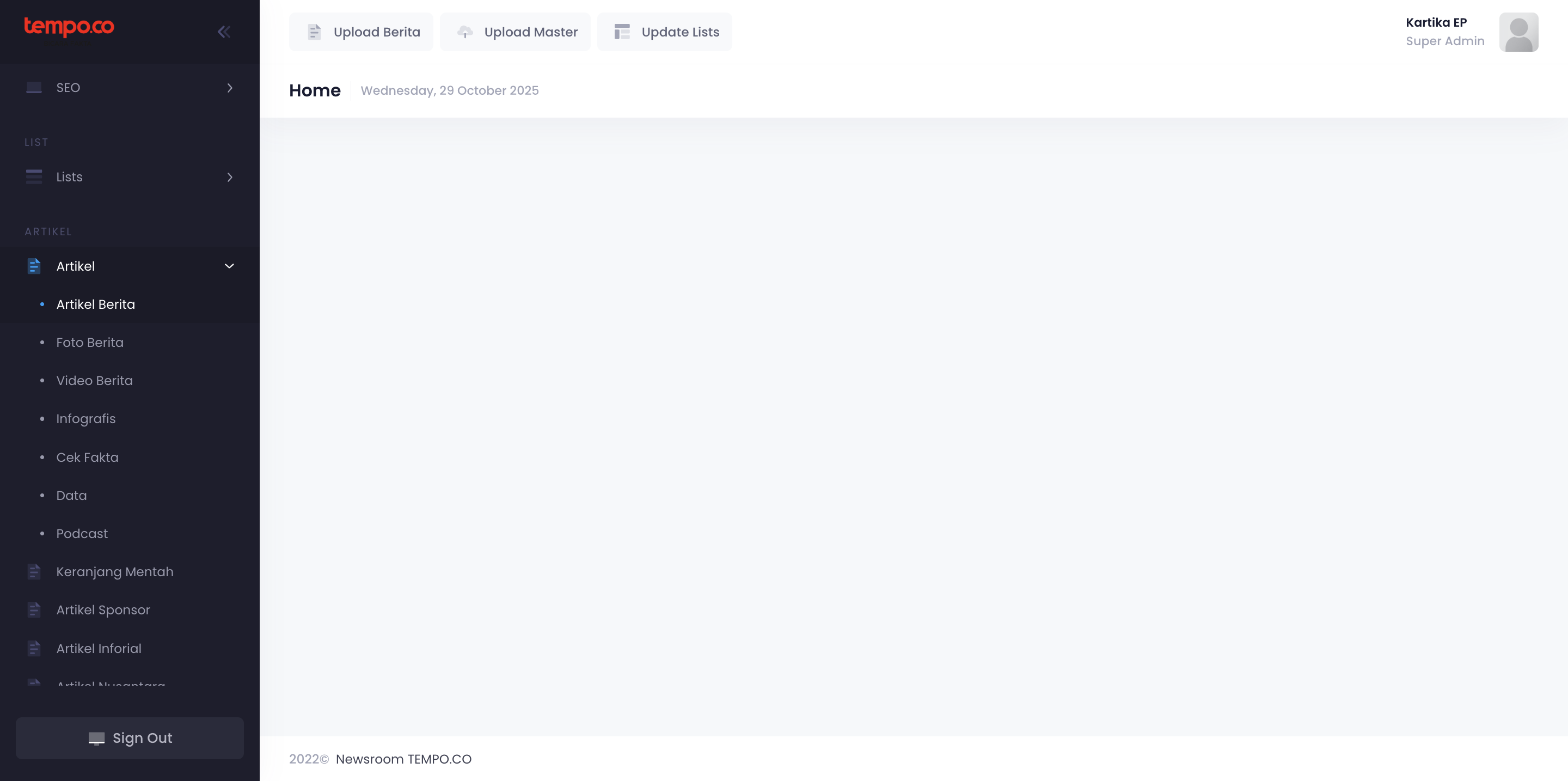Go to Infografis section

[x=86, y=419]
